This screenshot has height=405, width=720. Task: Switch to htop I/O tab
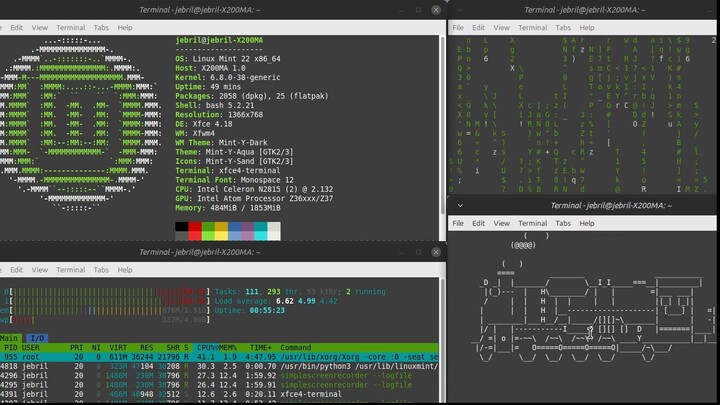[x=37, y=338]
